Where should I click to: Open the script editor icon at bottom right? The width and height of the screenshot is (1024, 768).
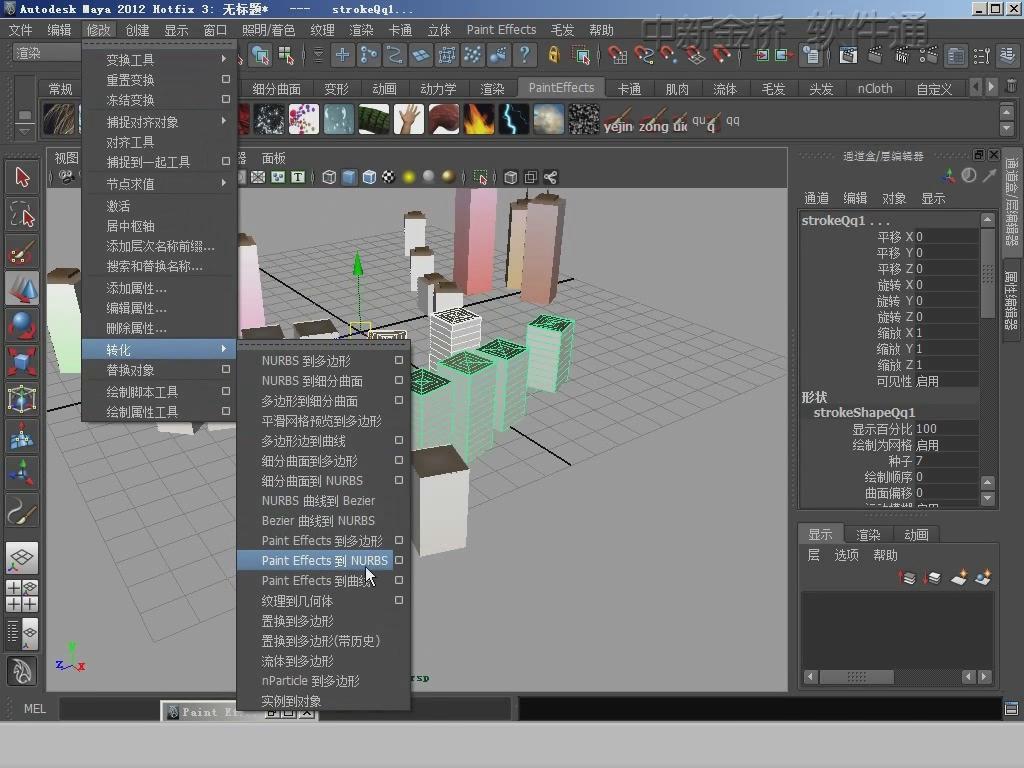[1011, 709]
